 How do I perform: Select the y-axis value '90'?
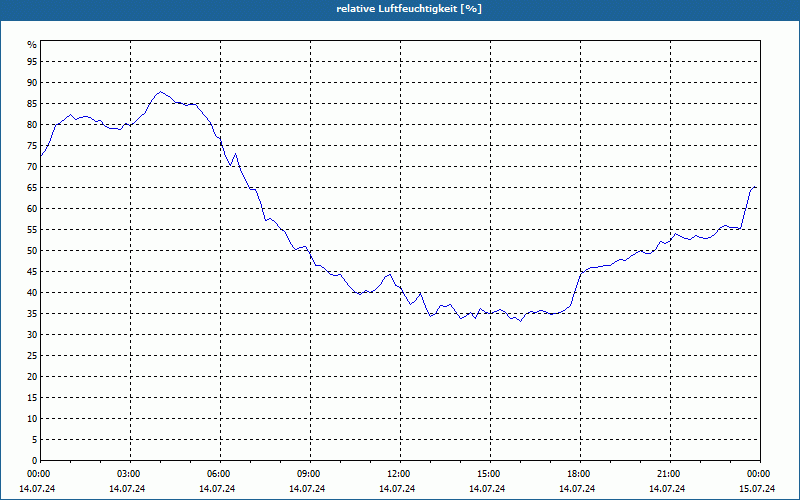click(x=32, y=83)
